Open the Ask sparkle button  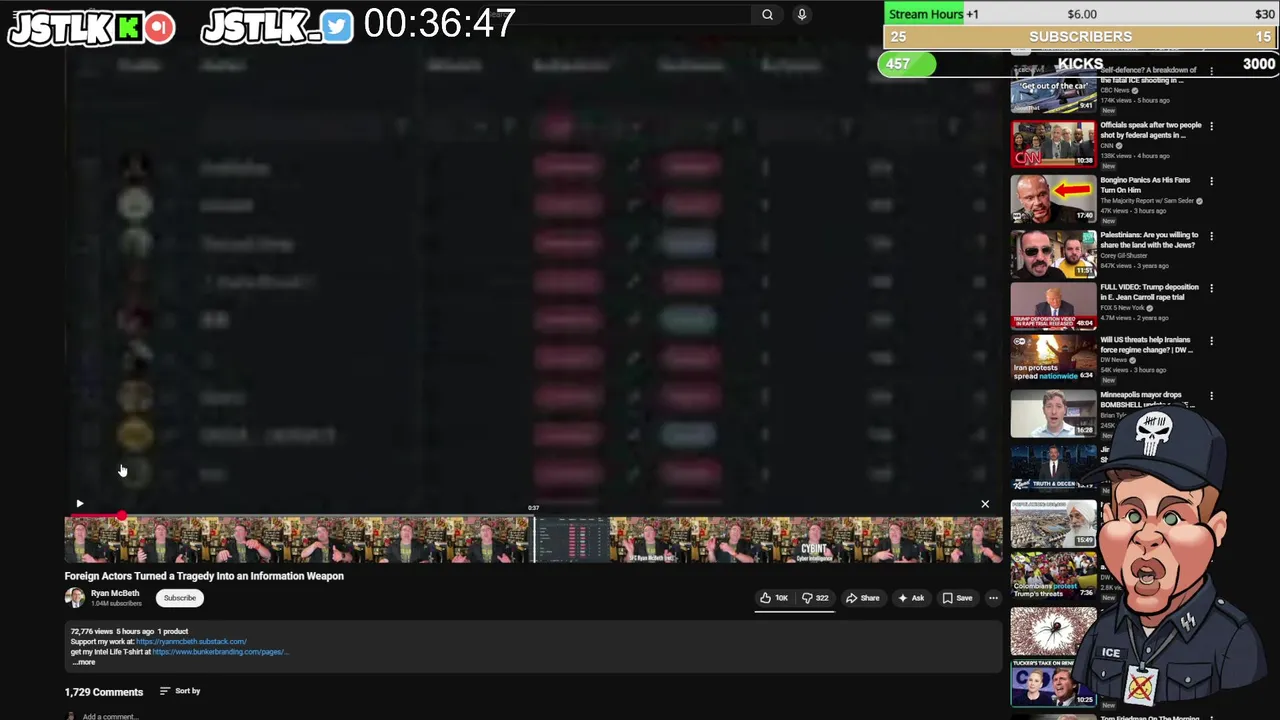(911, 598)
